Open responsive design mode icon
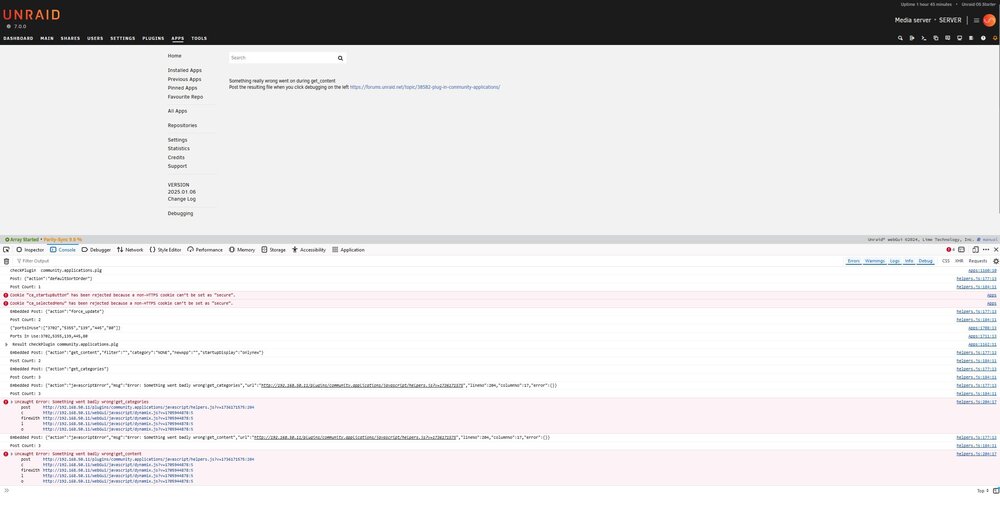 pos(975,250)
